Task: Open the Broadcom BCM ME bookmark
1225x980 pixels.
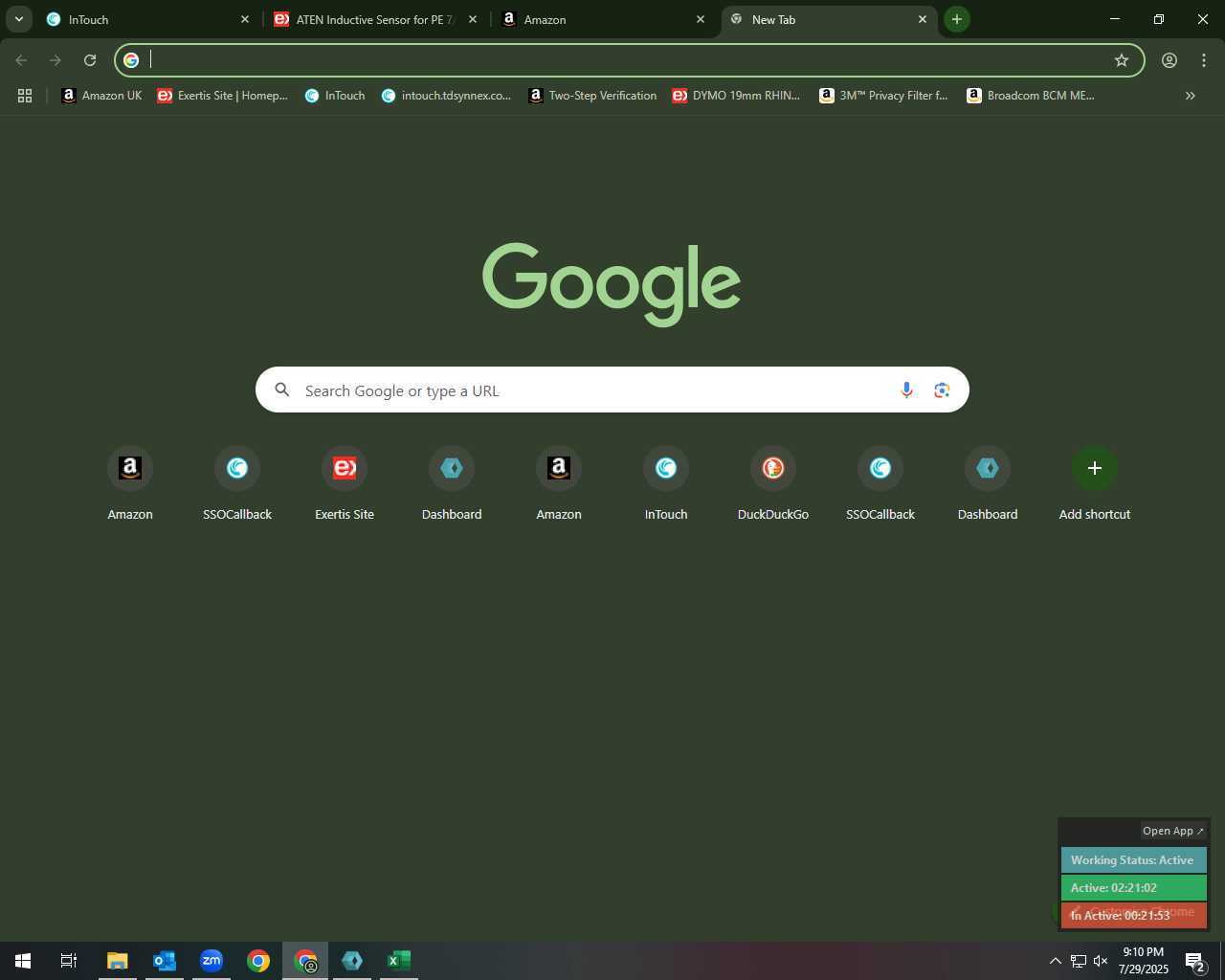Action: (1031, 96)
